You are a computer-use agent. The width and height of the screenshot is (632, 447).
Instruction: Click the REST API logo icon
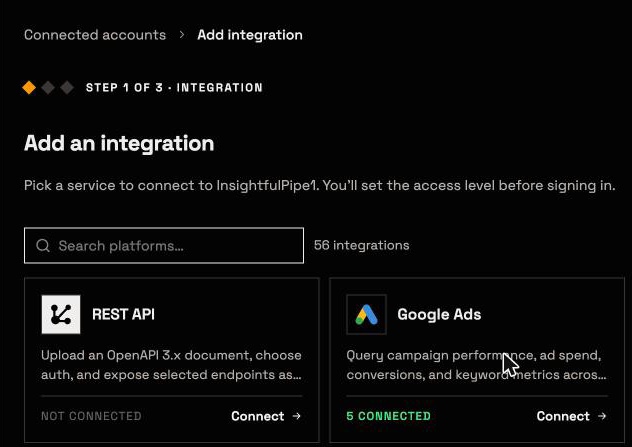[x=61, y=314]
